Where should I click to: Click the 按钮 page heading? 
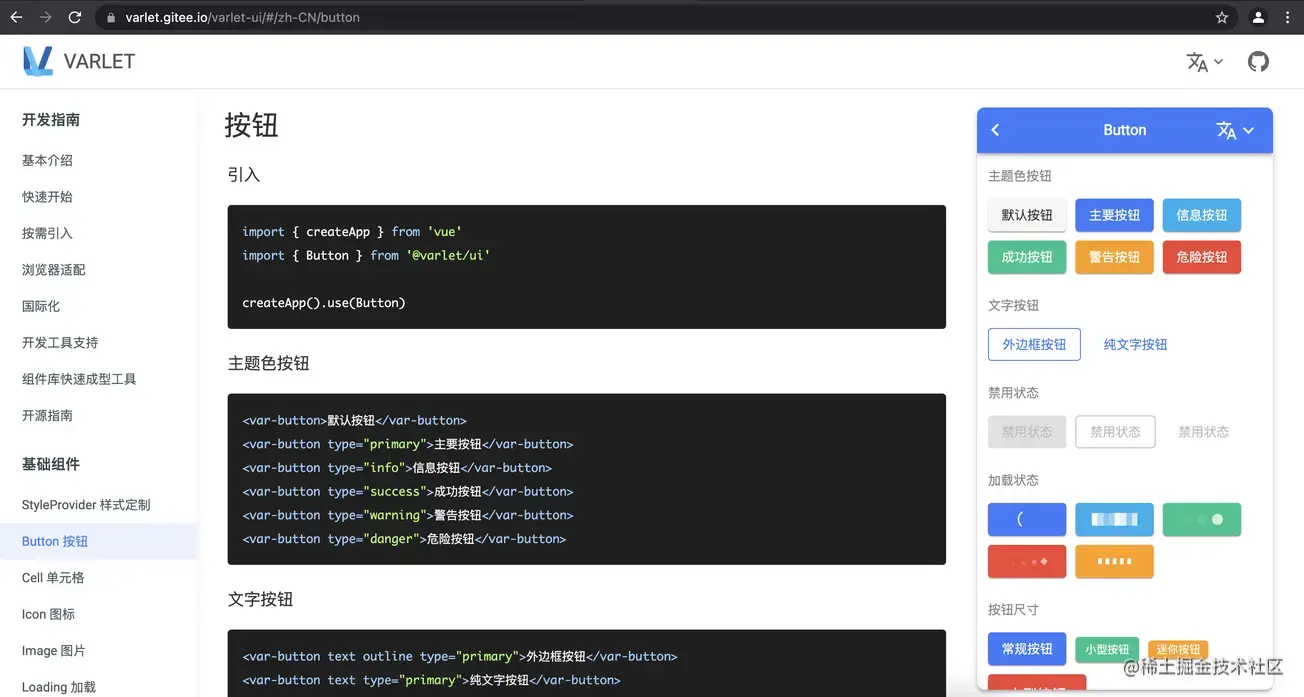click(x=251, y=125)
